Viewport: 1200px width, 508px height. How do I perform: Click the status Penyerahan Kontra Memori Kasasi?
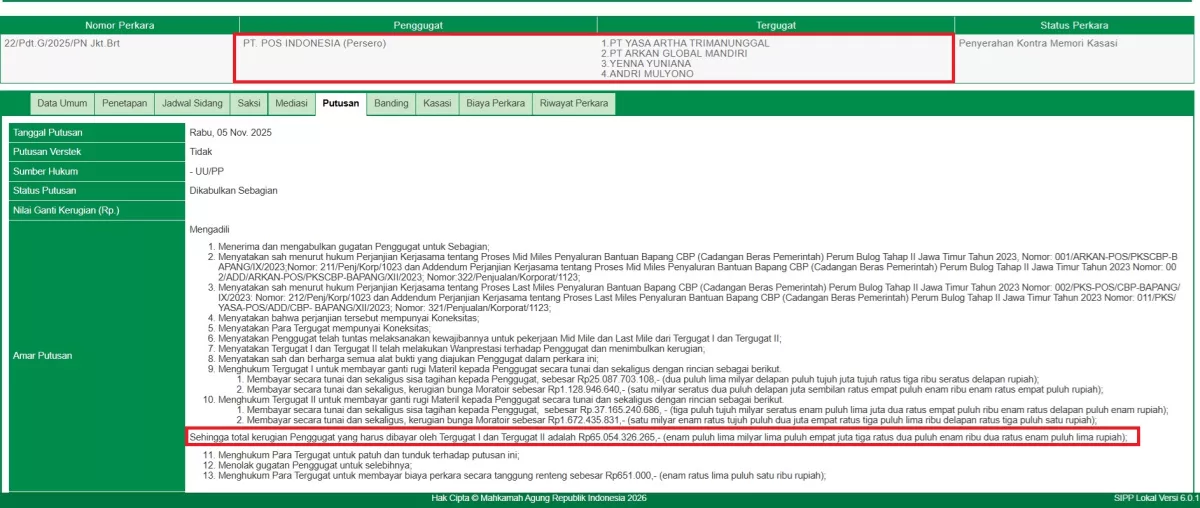point(1038,43)
